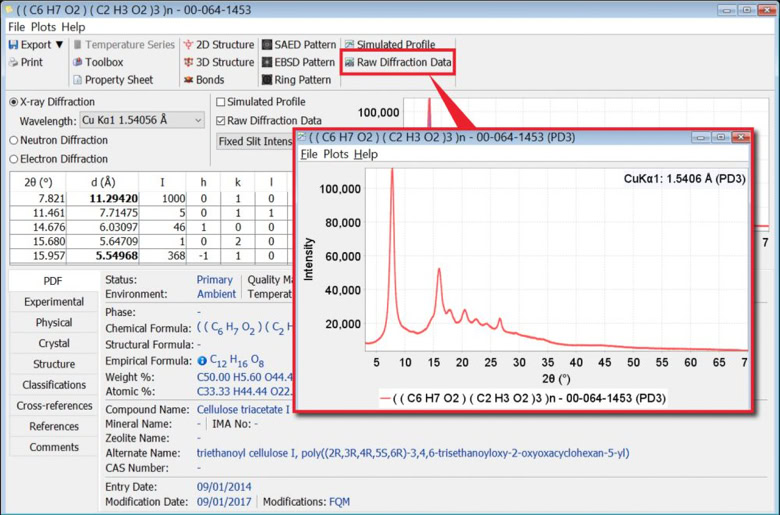
Task: Select the Electron Diffraction radio button
Action: click(x=14, y=158)
